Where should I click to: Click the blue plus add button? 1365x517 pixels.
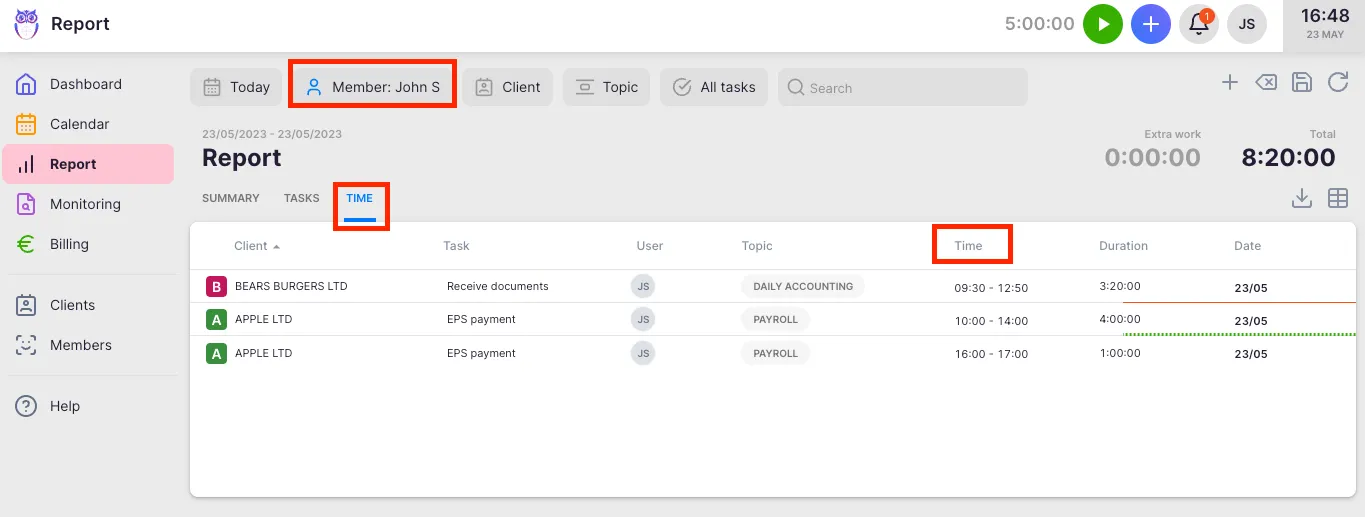(1151, 24)
